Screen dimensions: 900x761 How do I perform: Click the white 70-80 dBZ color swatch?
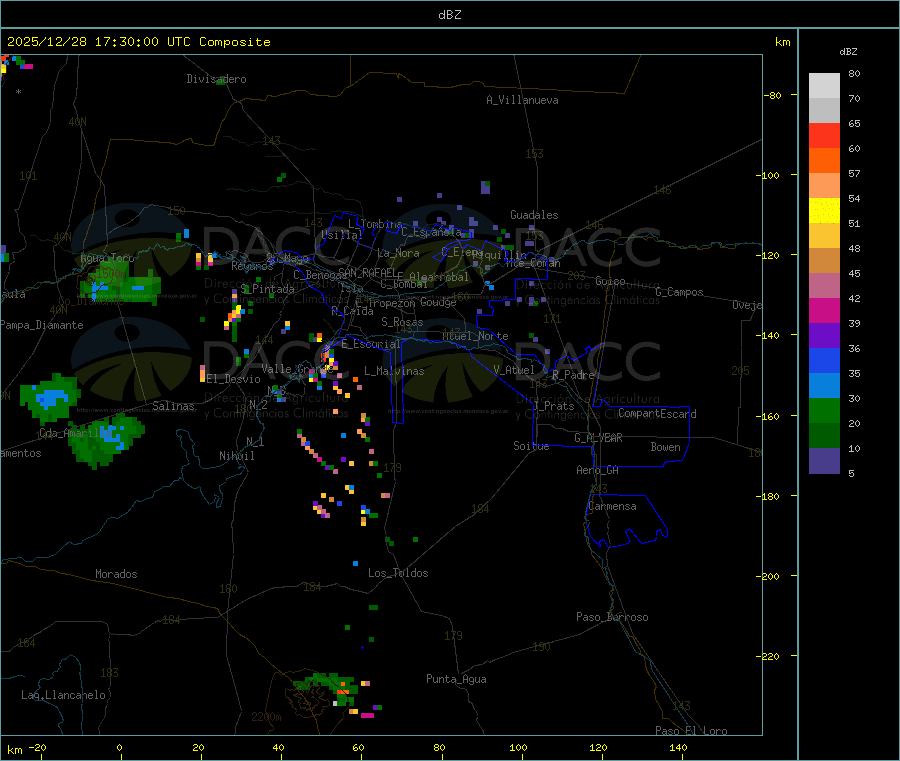pos(824,86)
